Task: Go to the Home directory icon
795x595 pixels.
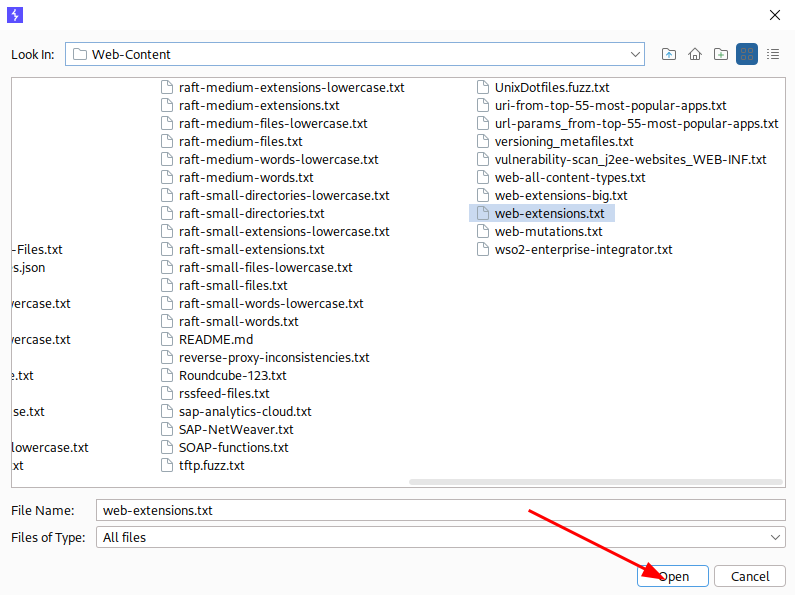Action: (695, 54)
